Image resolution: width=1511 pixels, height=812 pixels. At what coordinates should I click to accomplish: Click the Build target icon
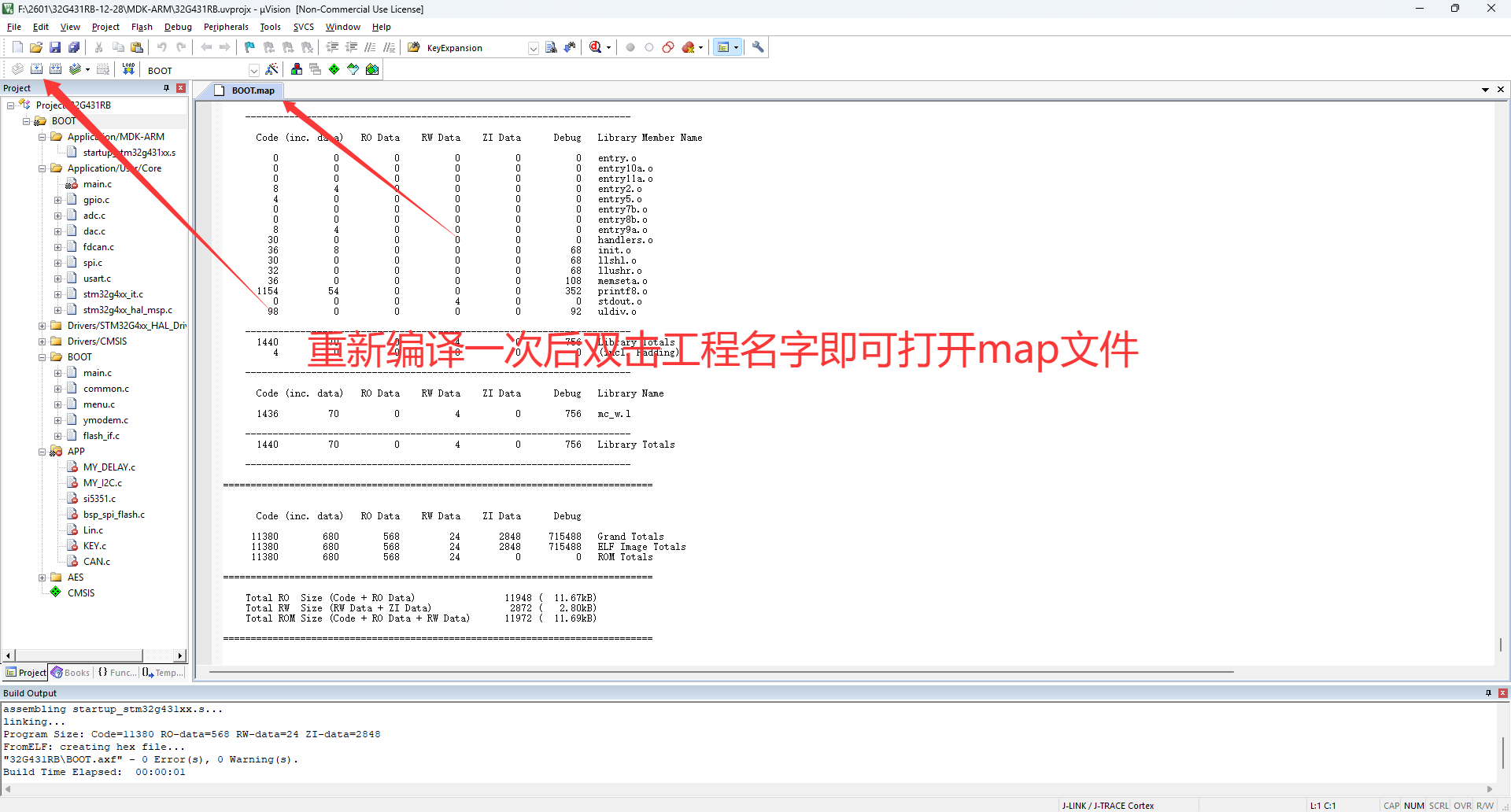[x=36, y=69]
